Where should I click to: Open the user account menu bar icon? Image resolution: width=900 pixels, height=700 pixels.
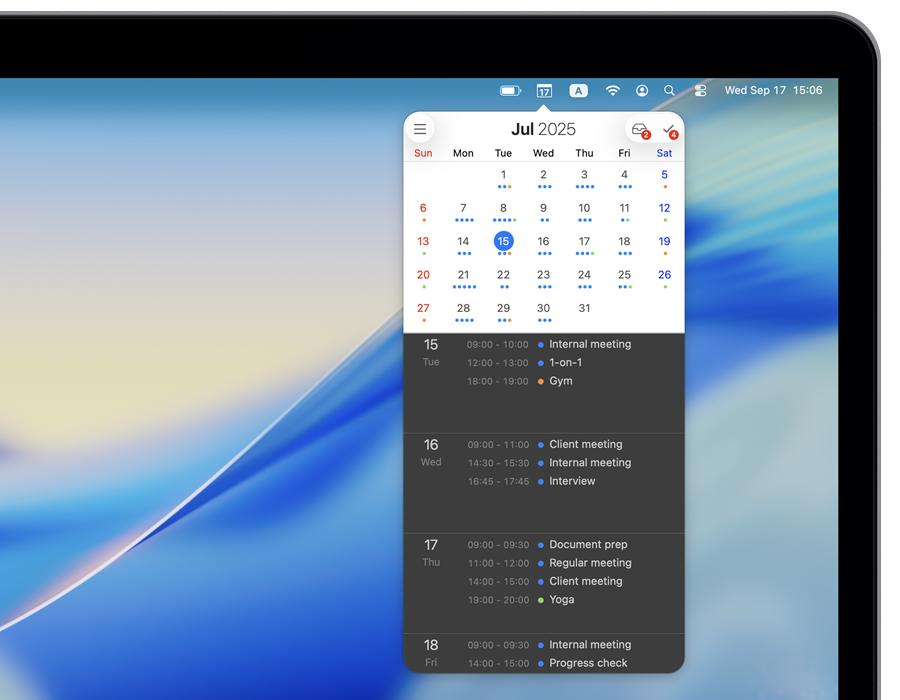pos(642,91)
